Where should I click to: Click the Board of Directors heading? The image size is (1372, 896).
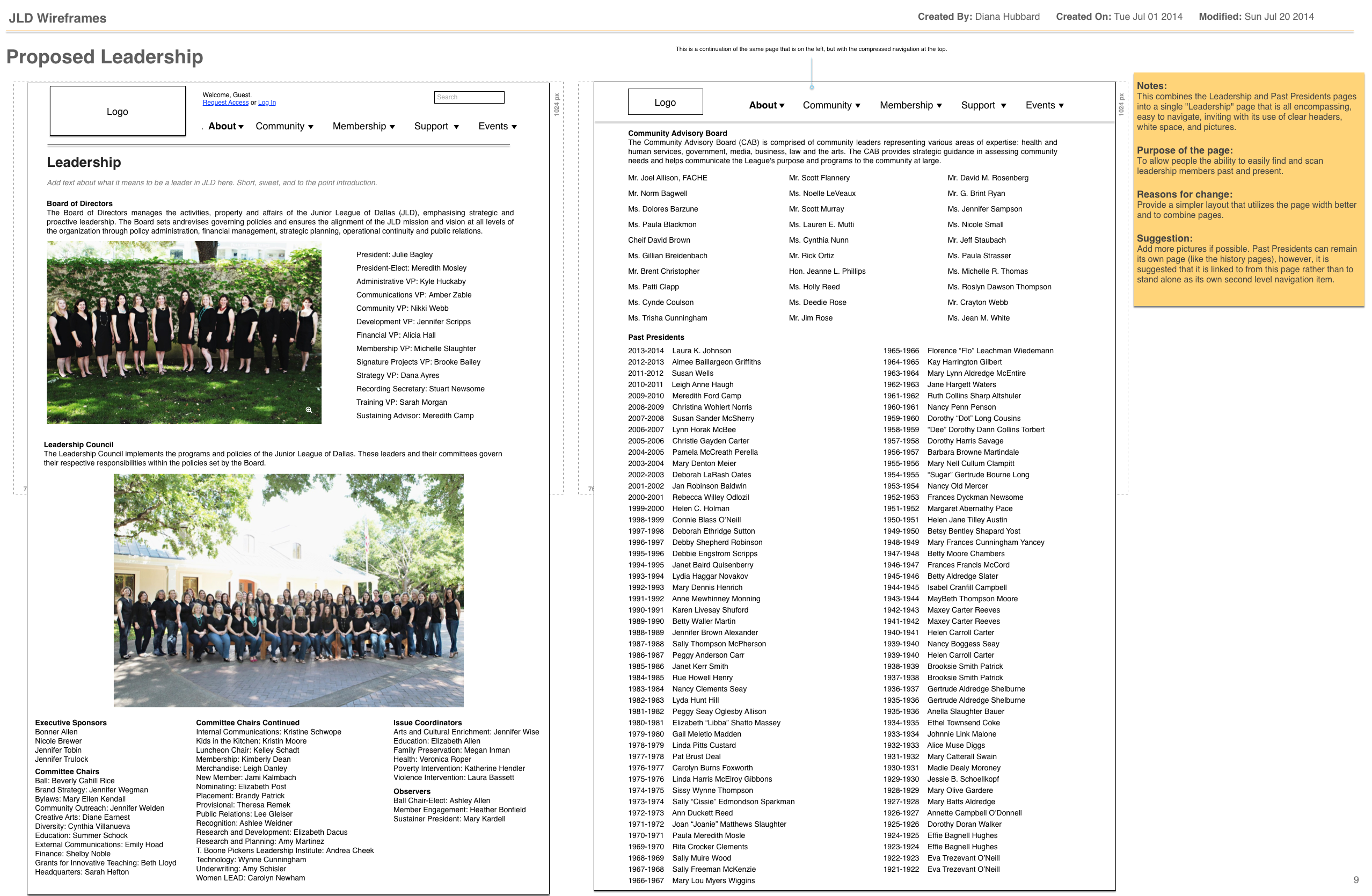(79, 203)
